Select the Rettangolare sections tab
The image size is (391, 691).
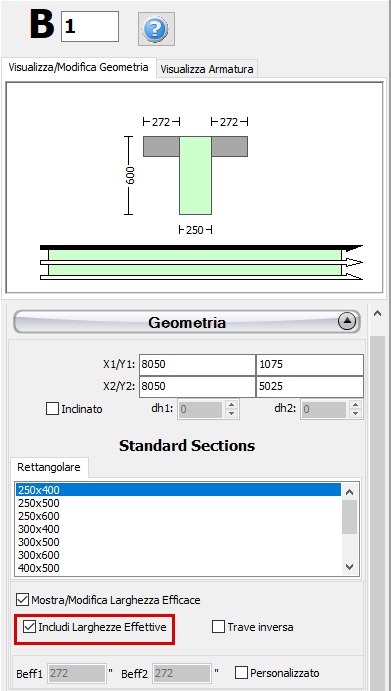49,467
